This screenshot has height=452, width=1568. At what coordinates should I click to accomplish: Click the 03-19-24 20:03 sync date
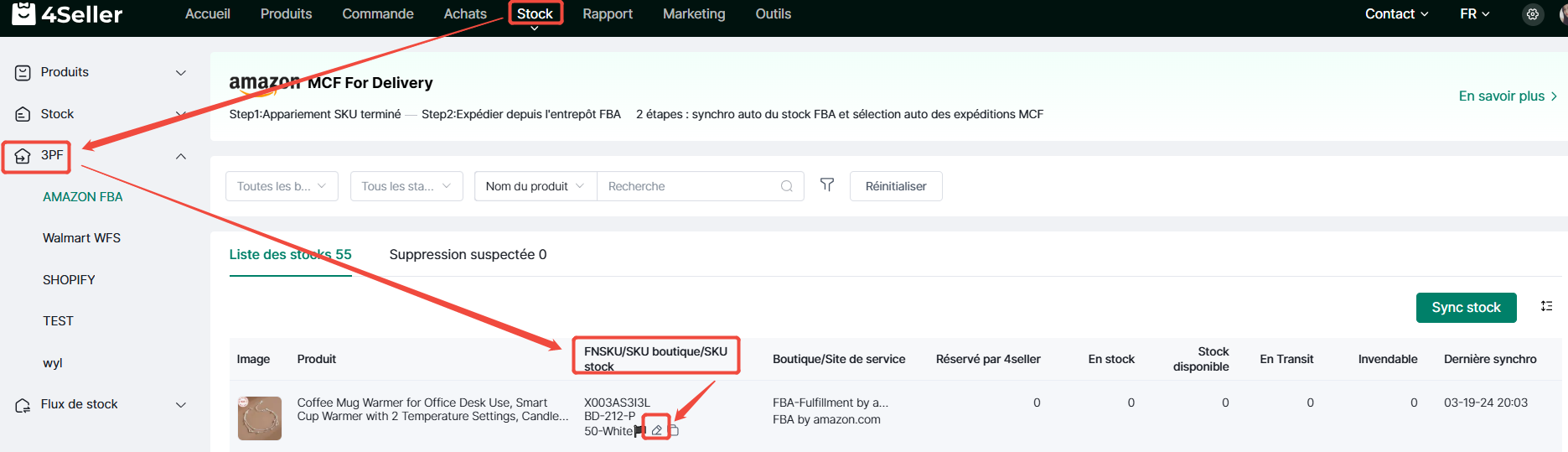[1486, 403]
